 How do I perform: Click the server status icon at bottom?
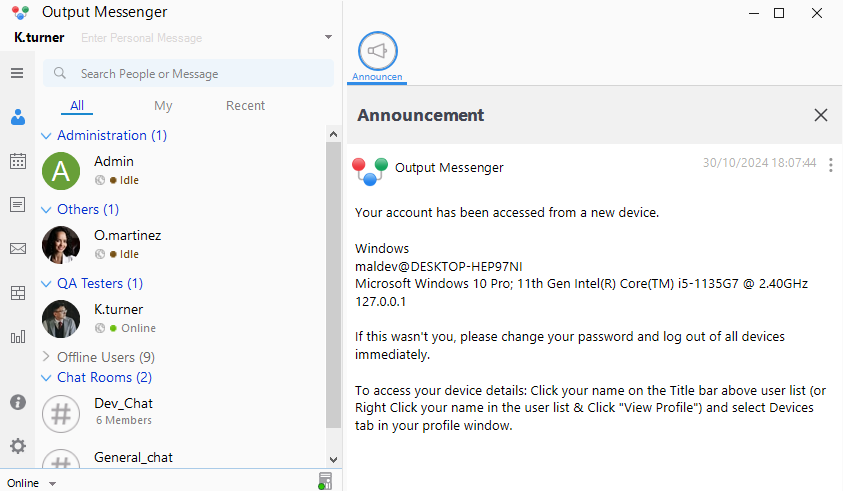pyautogui.click(x=325, y=481)
